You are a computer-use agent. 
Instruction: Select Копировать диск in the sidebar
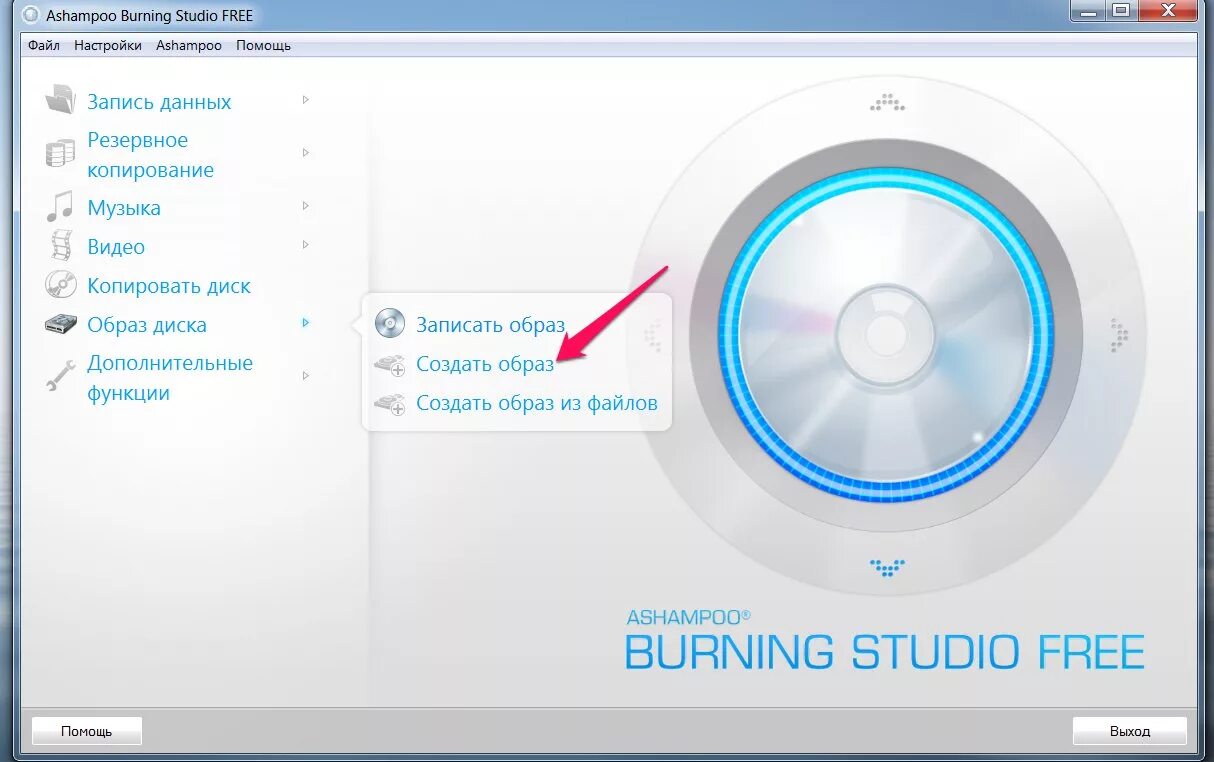(169, 286)
